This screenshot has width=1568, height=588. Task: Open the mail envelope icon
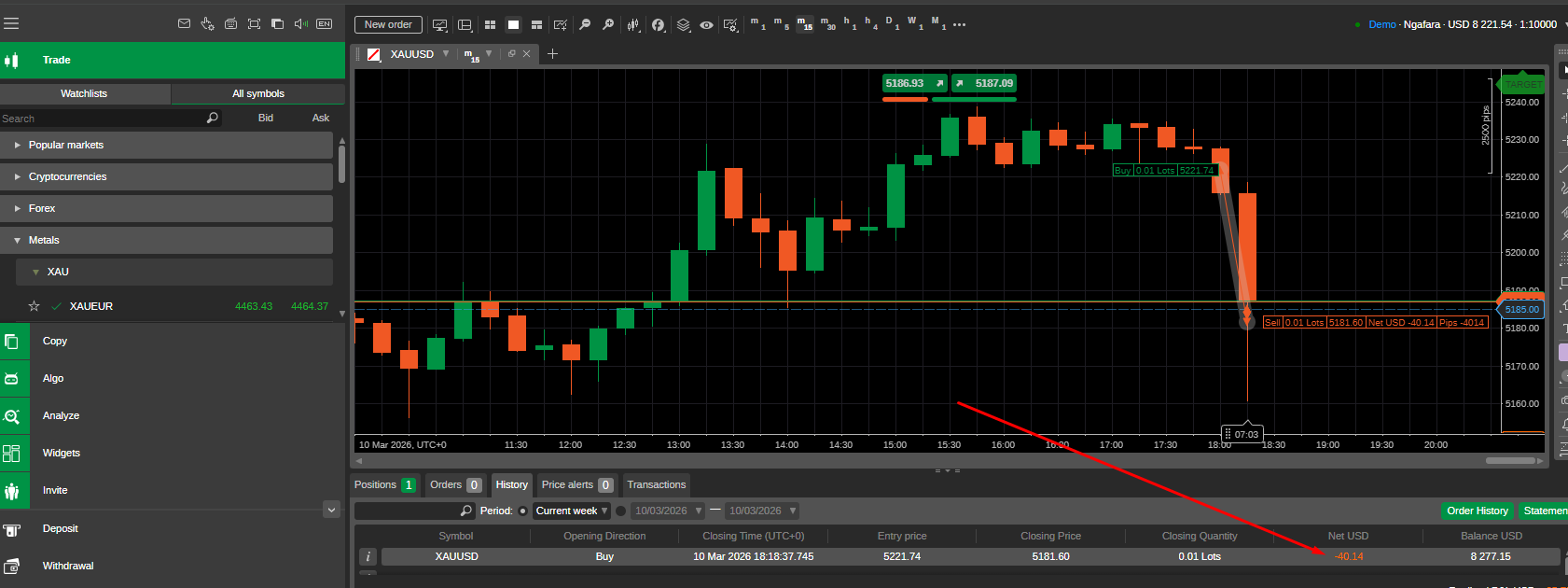tap(184, 24)
